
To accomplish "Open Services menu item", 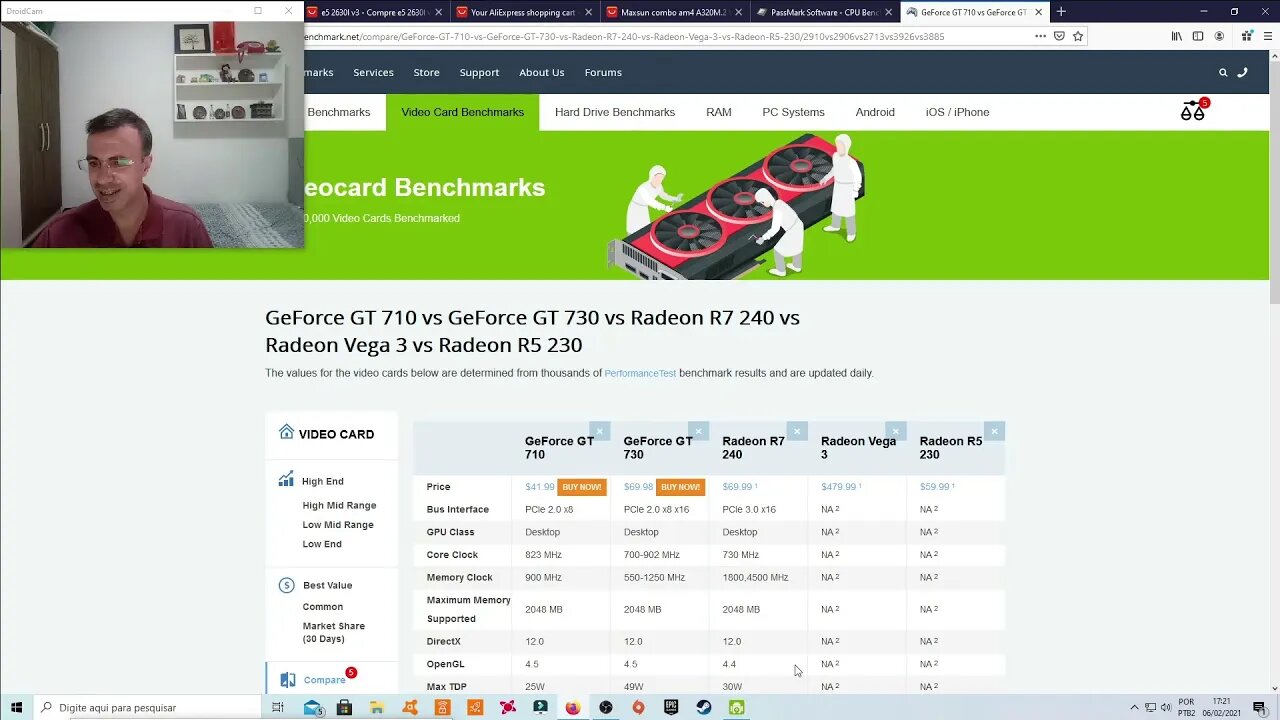I will point(373,72).
